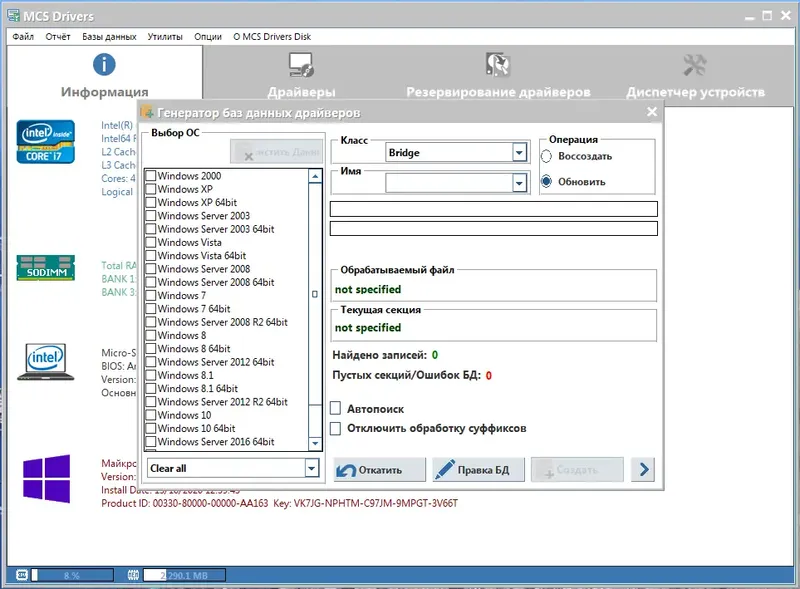Open Диспетчер устройств tools icon
The image size is (800, 589).
695,65
